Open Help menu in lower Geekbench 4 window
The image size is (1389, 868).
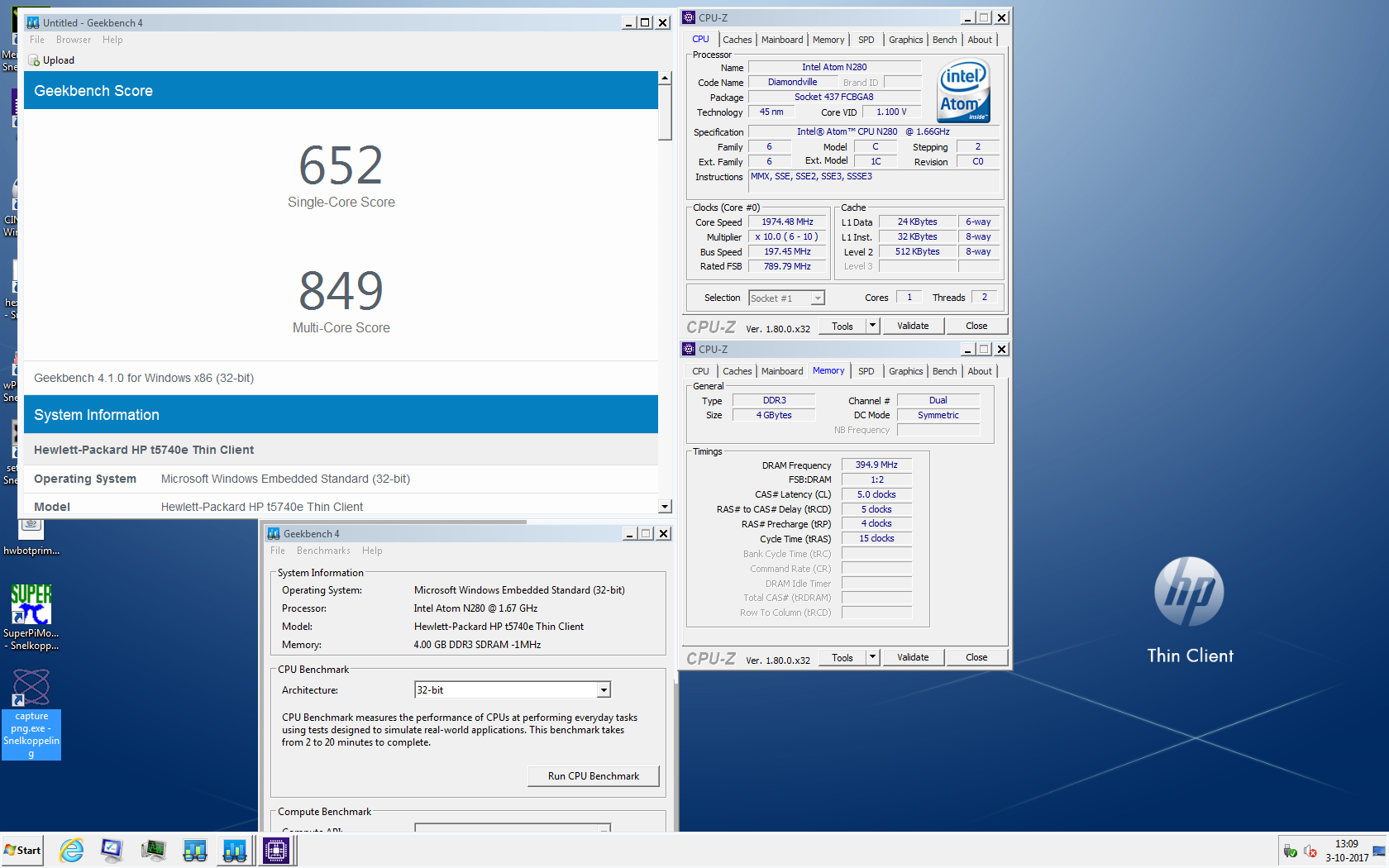click(372, 551)
